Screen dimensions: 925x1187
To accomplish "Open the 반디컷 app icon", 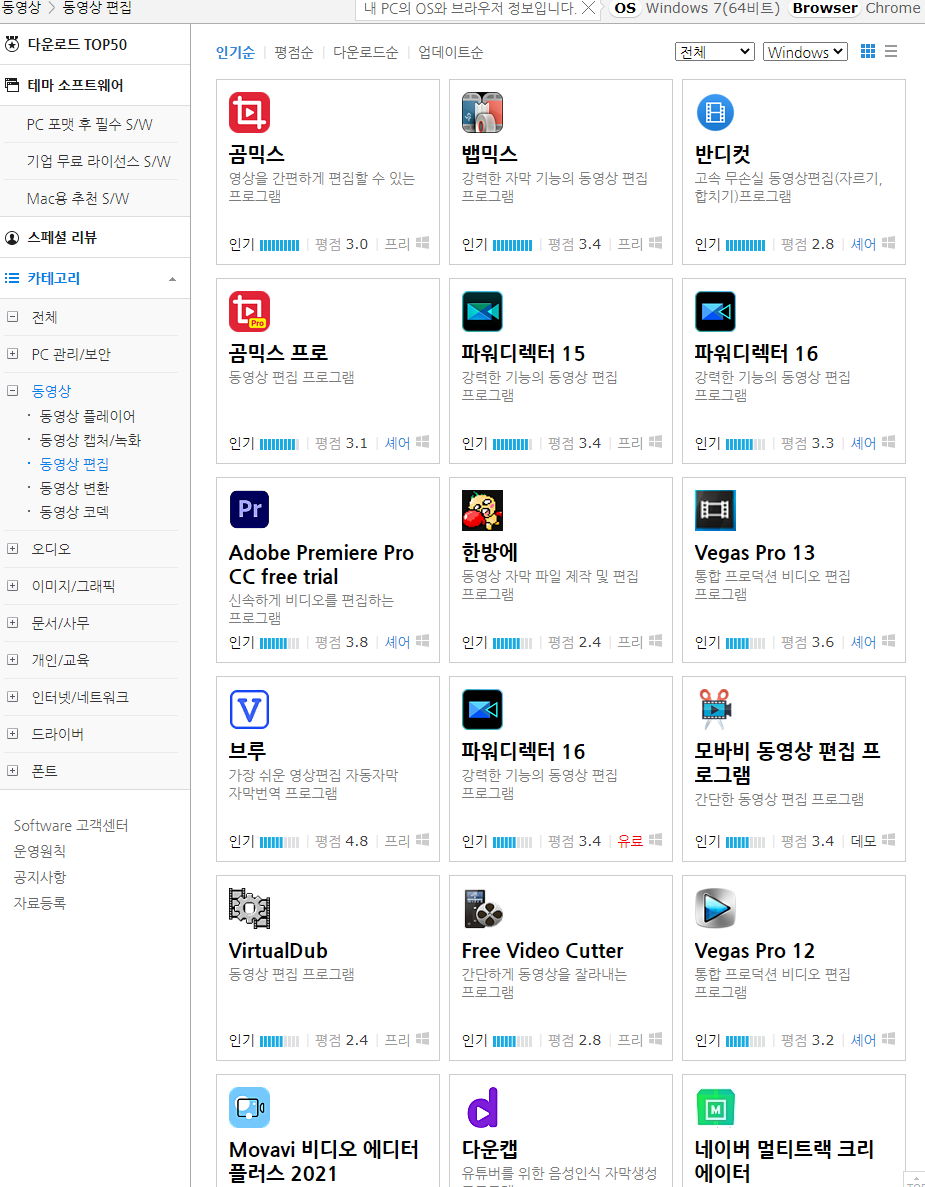I will click(x=715, y=112).
